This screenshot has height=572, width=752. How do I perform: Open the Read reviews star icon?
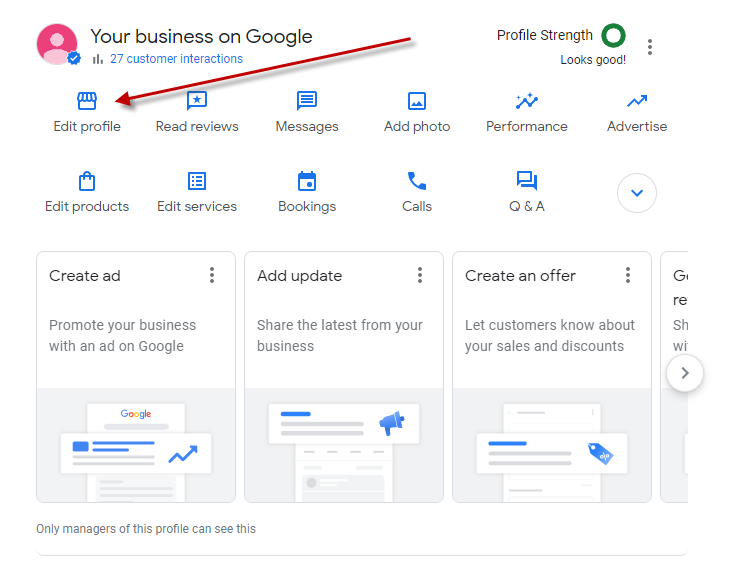197,101
